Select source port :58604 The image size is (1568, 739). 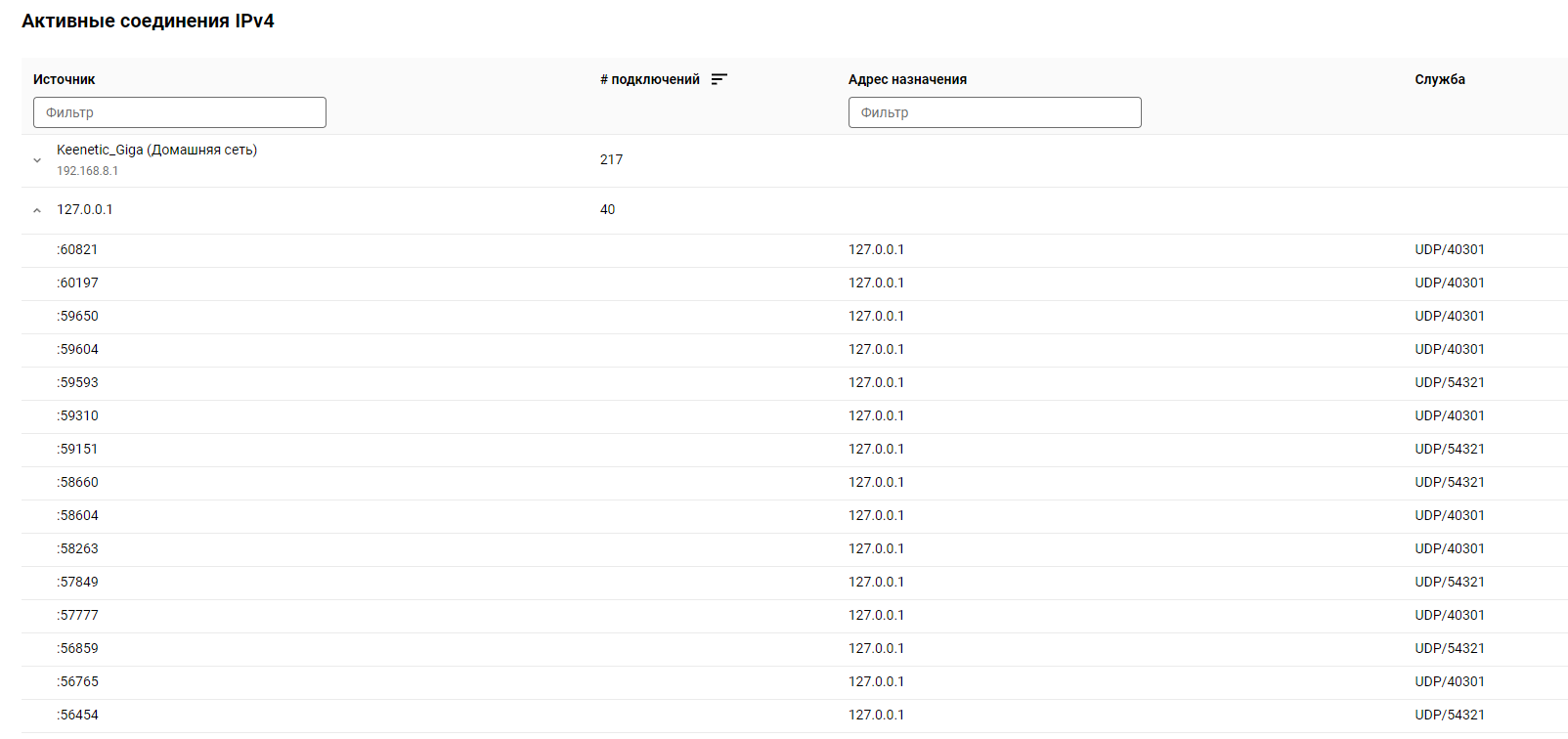[x=77, y=515]
